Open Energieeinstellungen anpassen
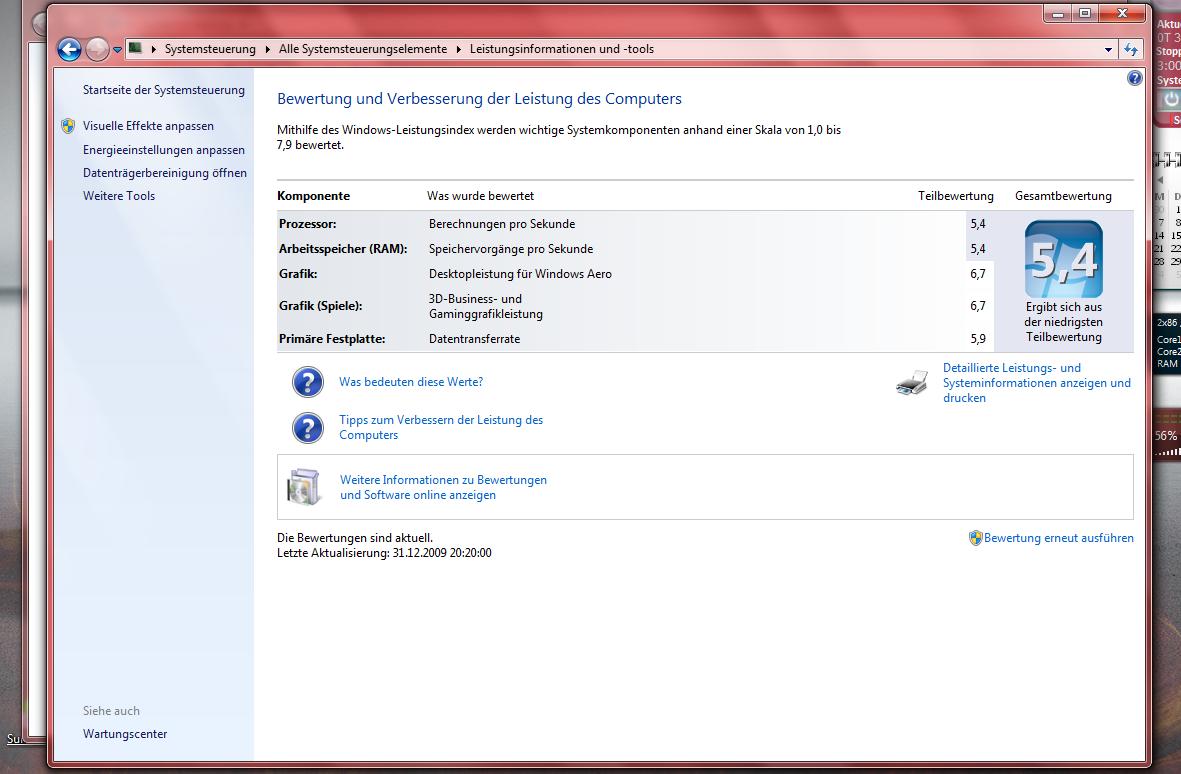The height and width of the screenshot is (774, 1181). [163, 150]
